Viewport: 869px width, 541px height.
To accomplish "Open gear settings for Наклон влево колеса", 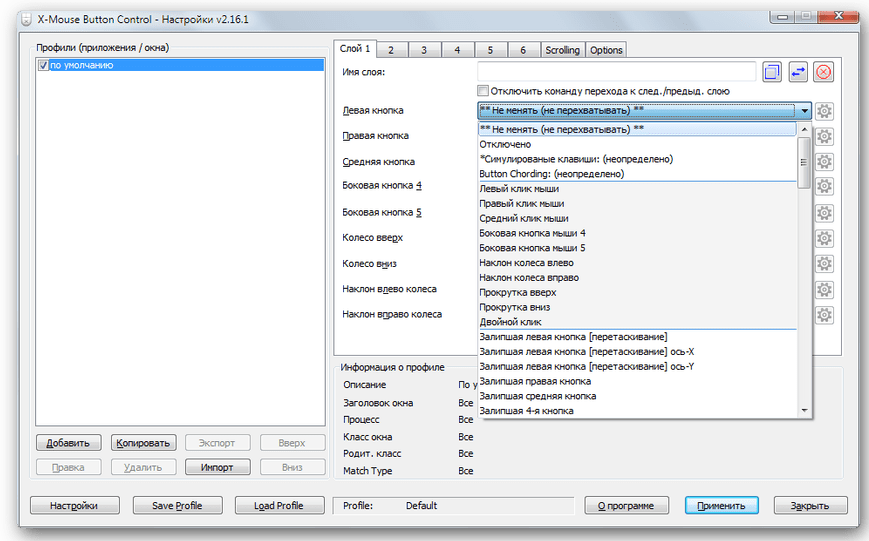I will tap(824, 289).
